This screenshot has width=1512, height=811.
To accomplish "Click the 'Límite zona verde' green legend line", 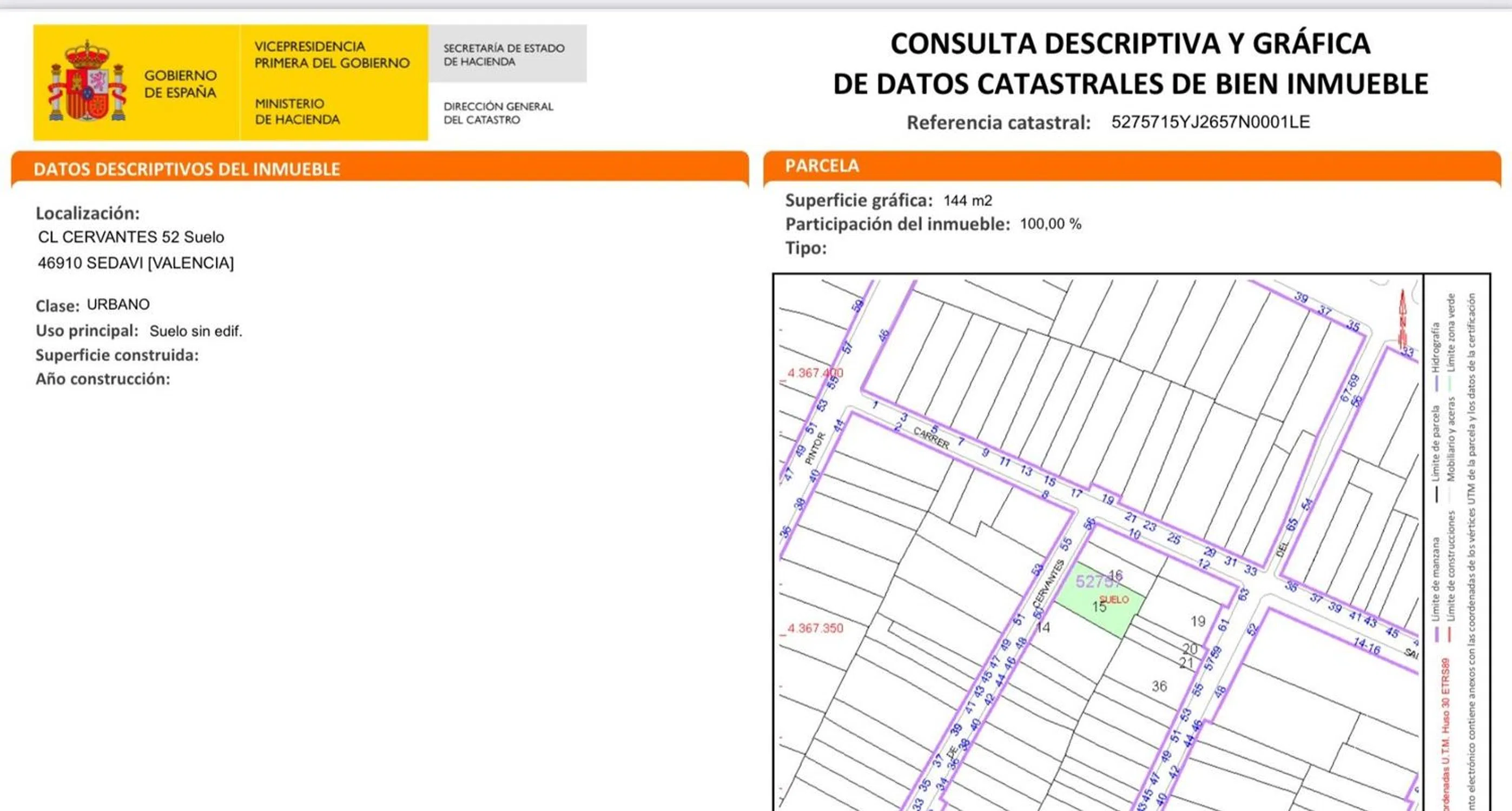I will [1450, 383].
